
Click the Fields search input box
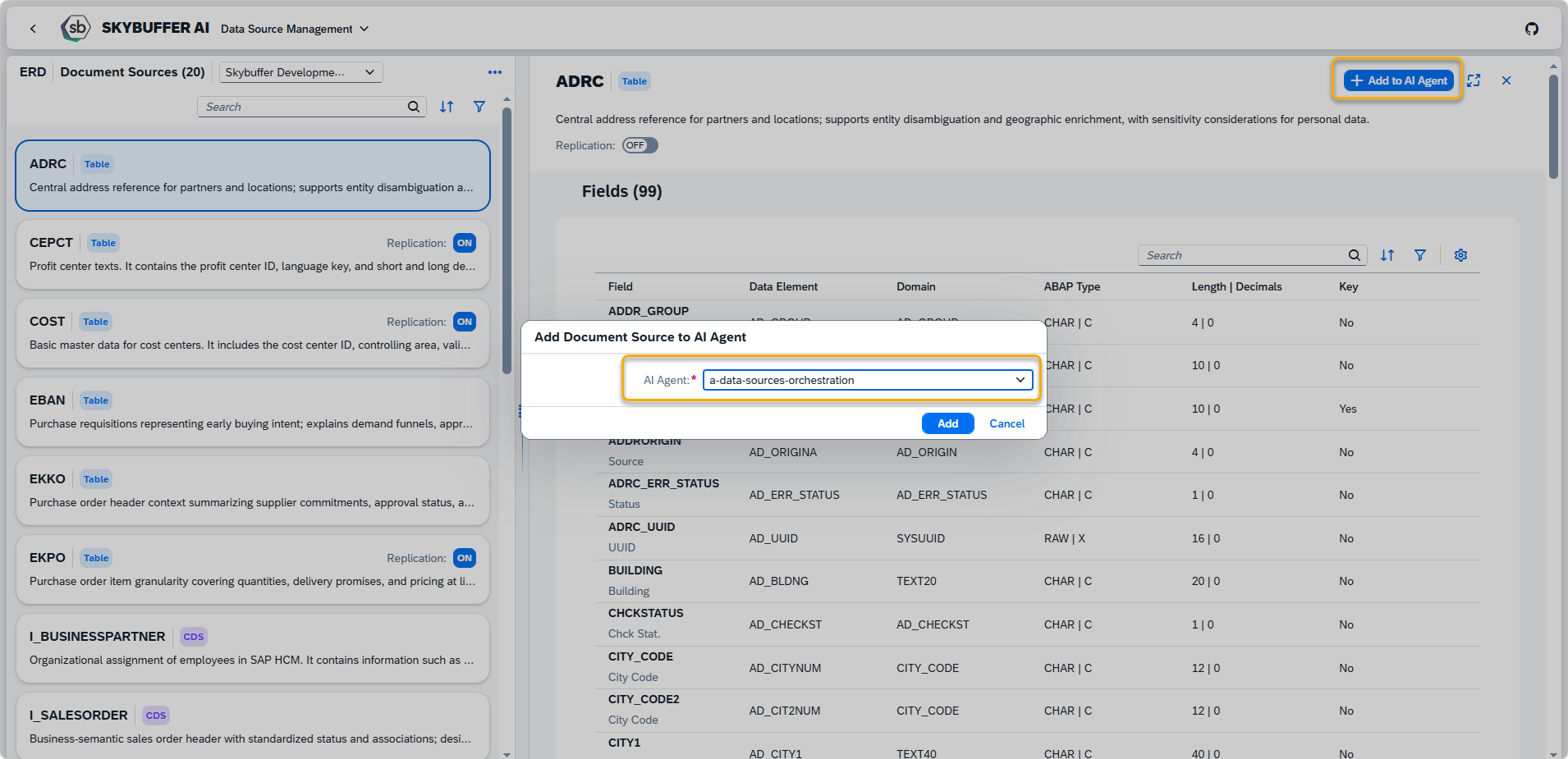(x=1241, y=255)
